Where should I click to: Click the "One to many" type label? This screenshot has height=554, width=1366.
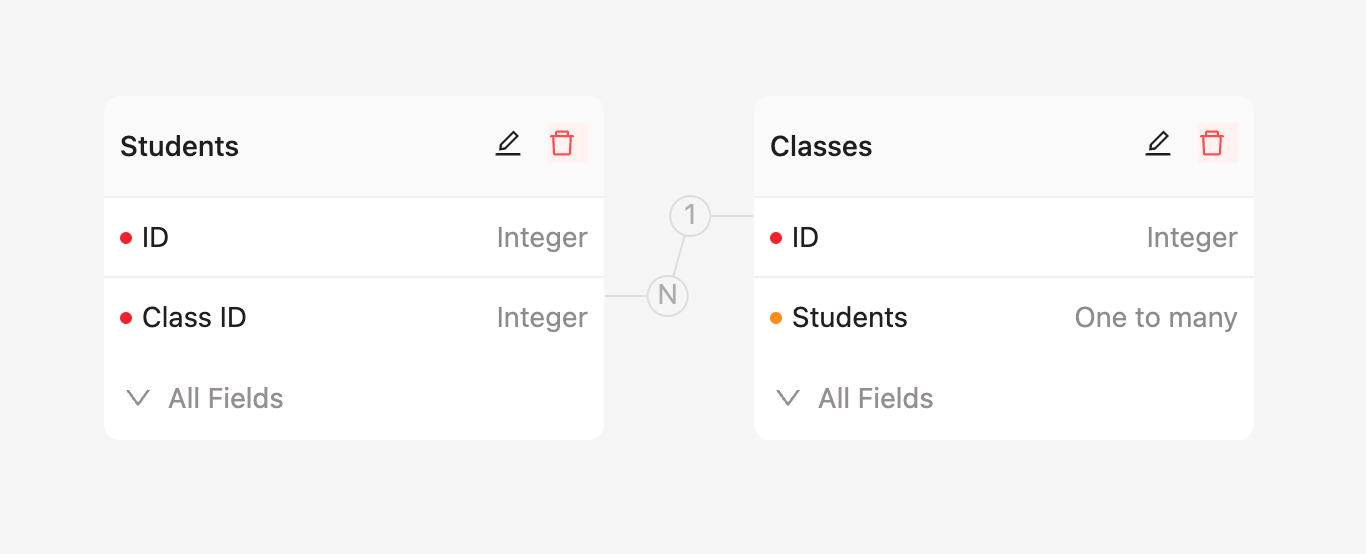[x=1155, y=318]
